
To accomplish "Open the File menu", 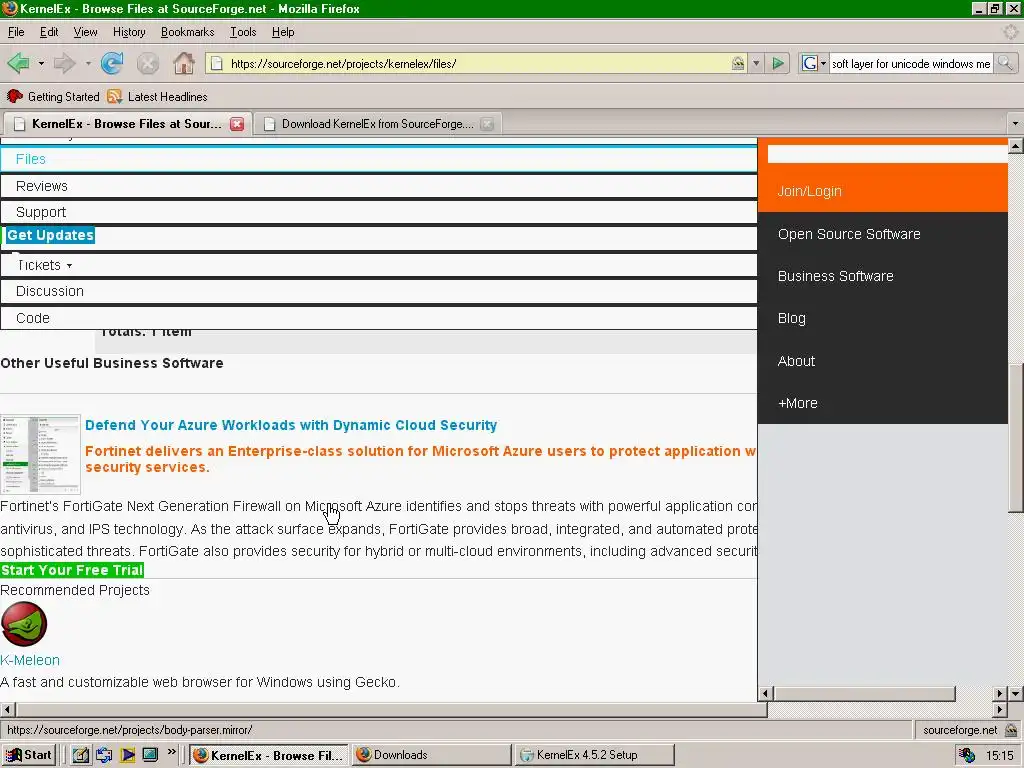I will pos(16,32).
